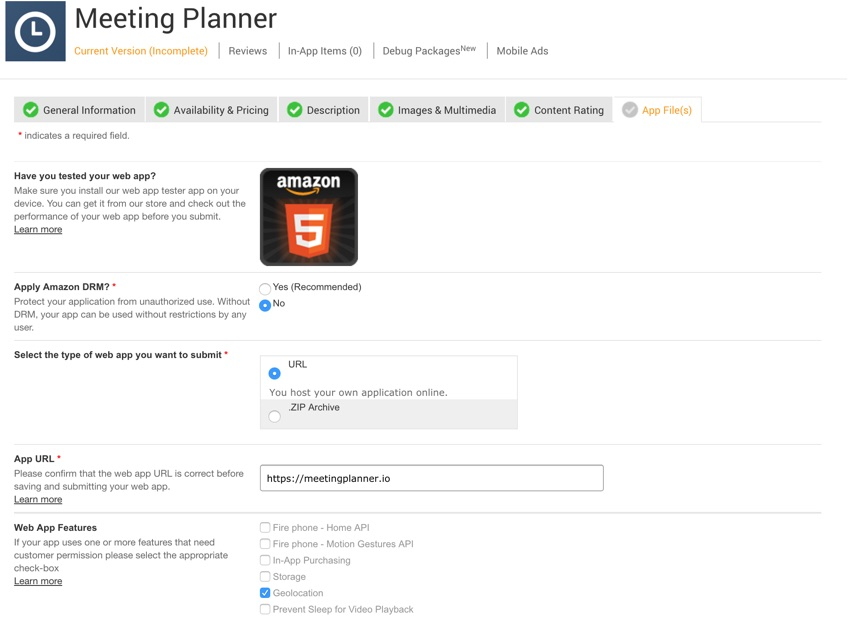This screenshot has height=618, width=850.
Task: Choose .ZIP Archive web app type
Action: pos(274,416)
